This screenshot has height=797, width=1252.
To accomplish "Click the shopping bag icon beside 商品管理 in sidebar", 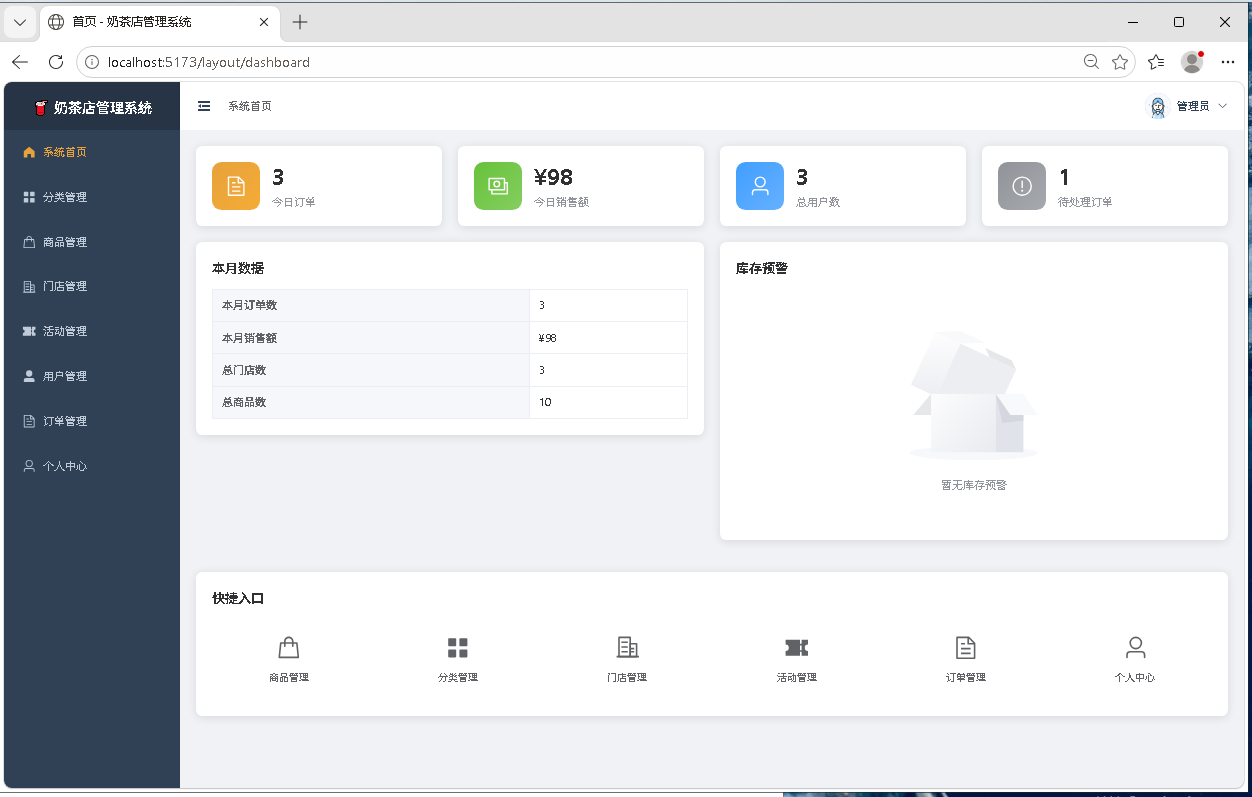I will pyautogui.click(x=29, y=242).
